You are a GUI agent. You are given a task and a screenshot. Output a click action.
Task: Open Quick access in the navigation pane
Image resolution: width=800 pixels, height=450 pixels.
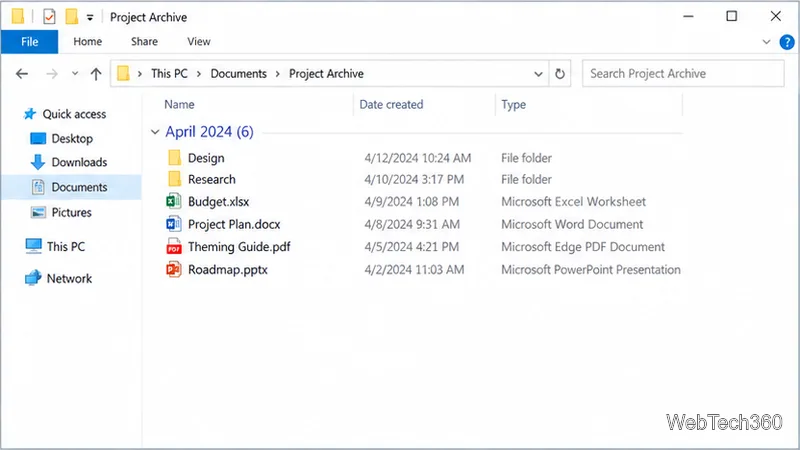(74, 114)
